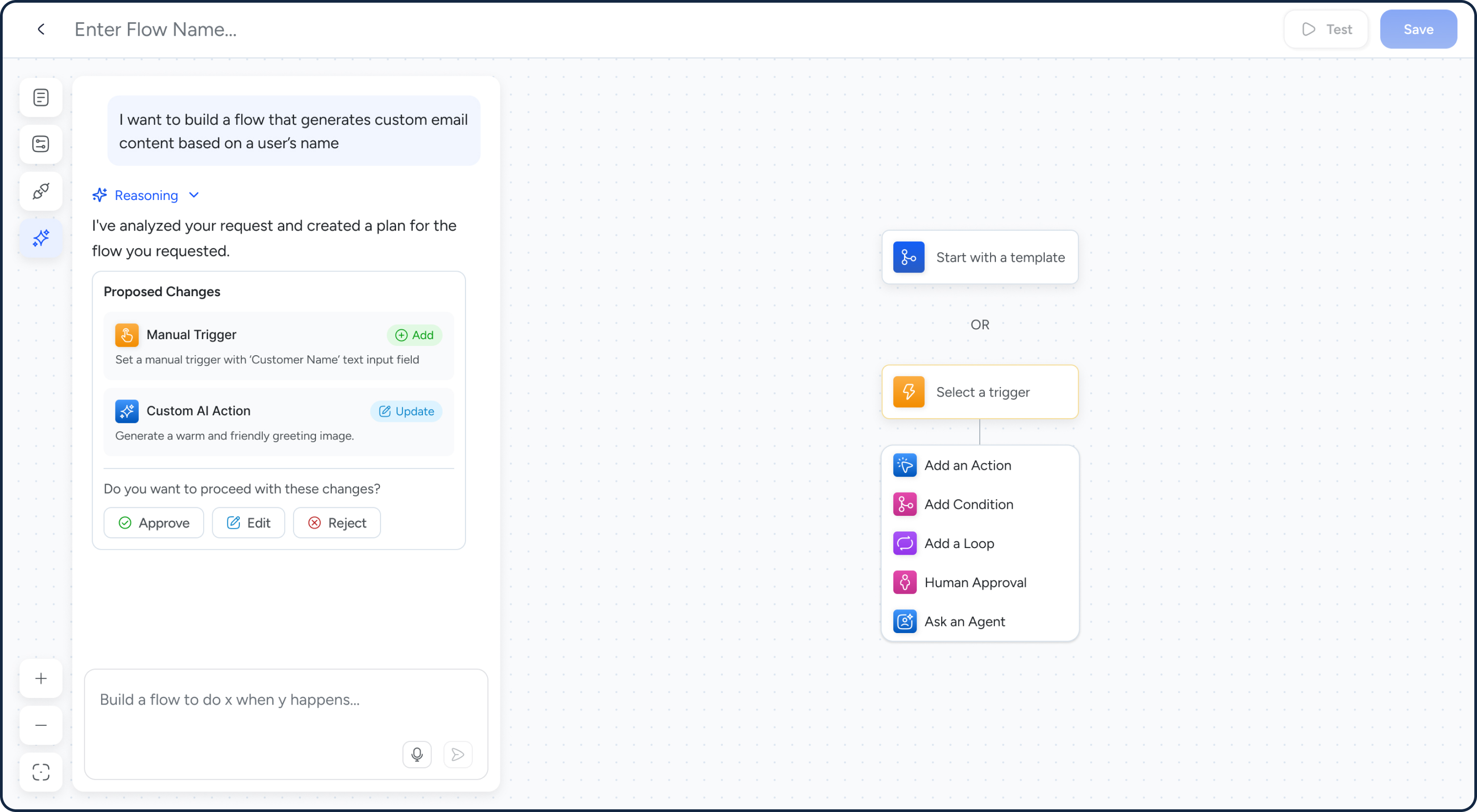Click 'Do you want to proceed' text
The image size is (1477, 812).
(x=241, y=489)
